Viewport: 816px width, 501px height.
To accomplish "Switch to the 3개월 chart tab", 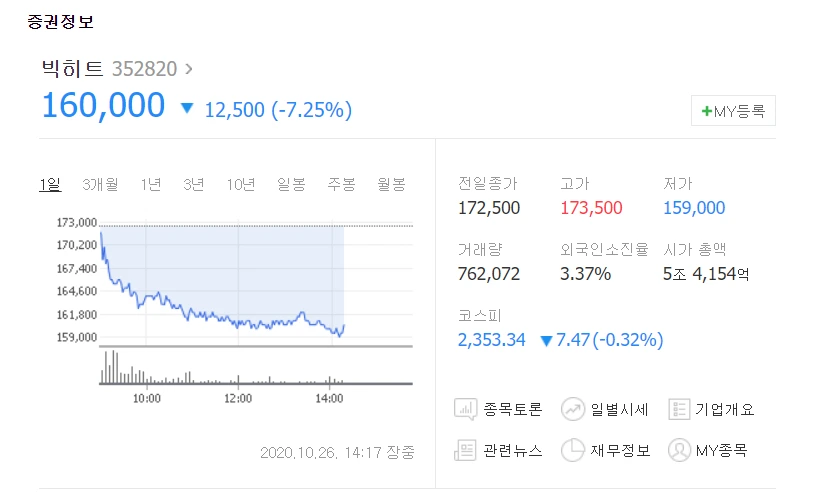I will pyautogui.click(x=100, y=184).
